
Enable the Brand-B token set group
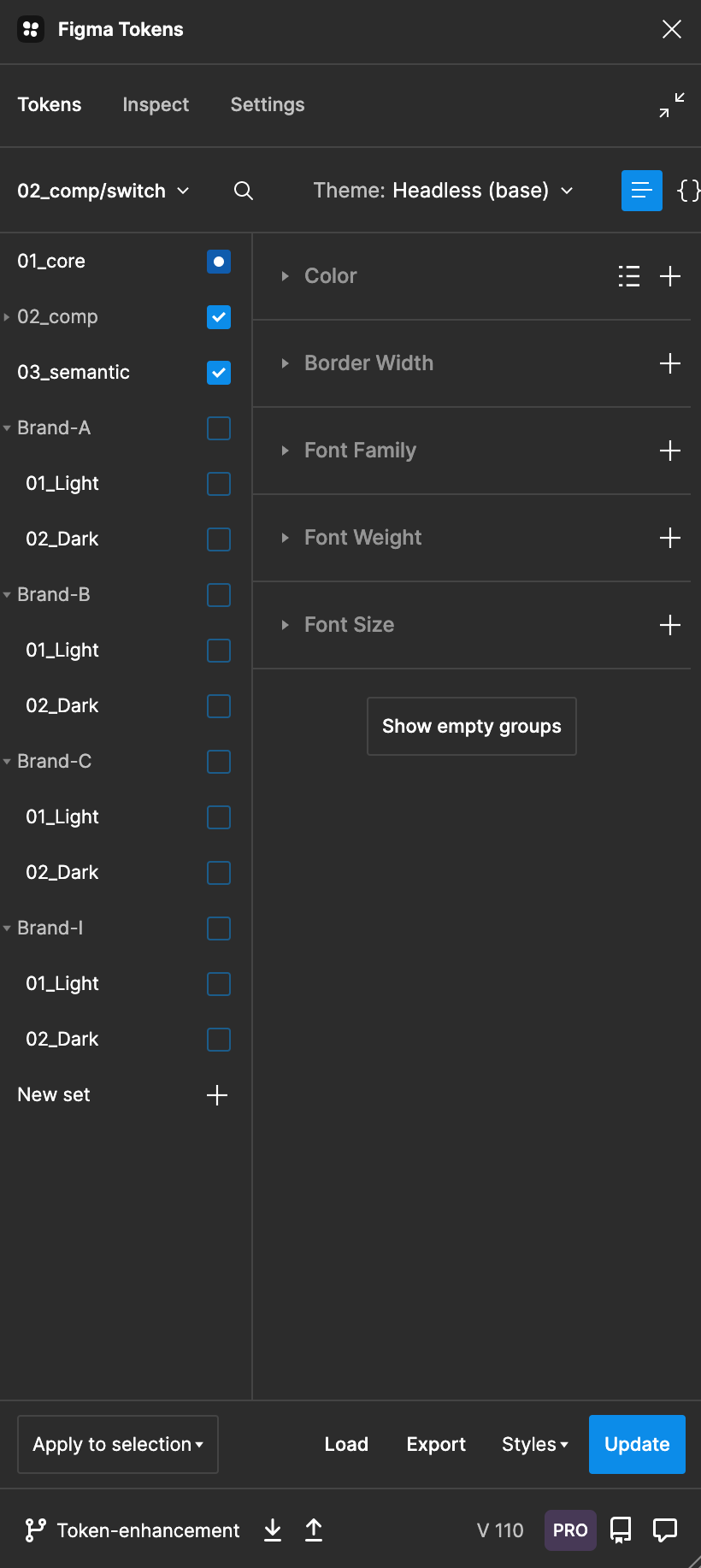coord(219,595)
